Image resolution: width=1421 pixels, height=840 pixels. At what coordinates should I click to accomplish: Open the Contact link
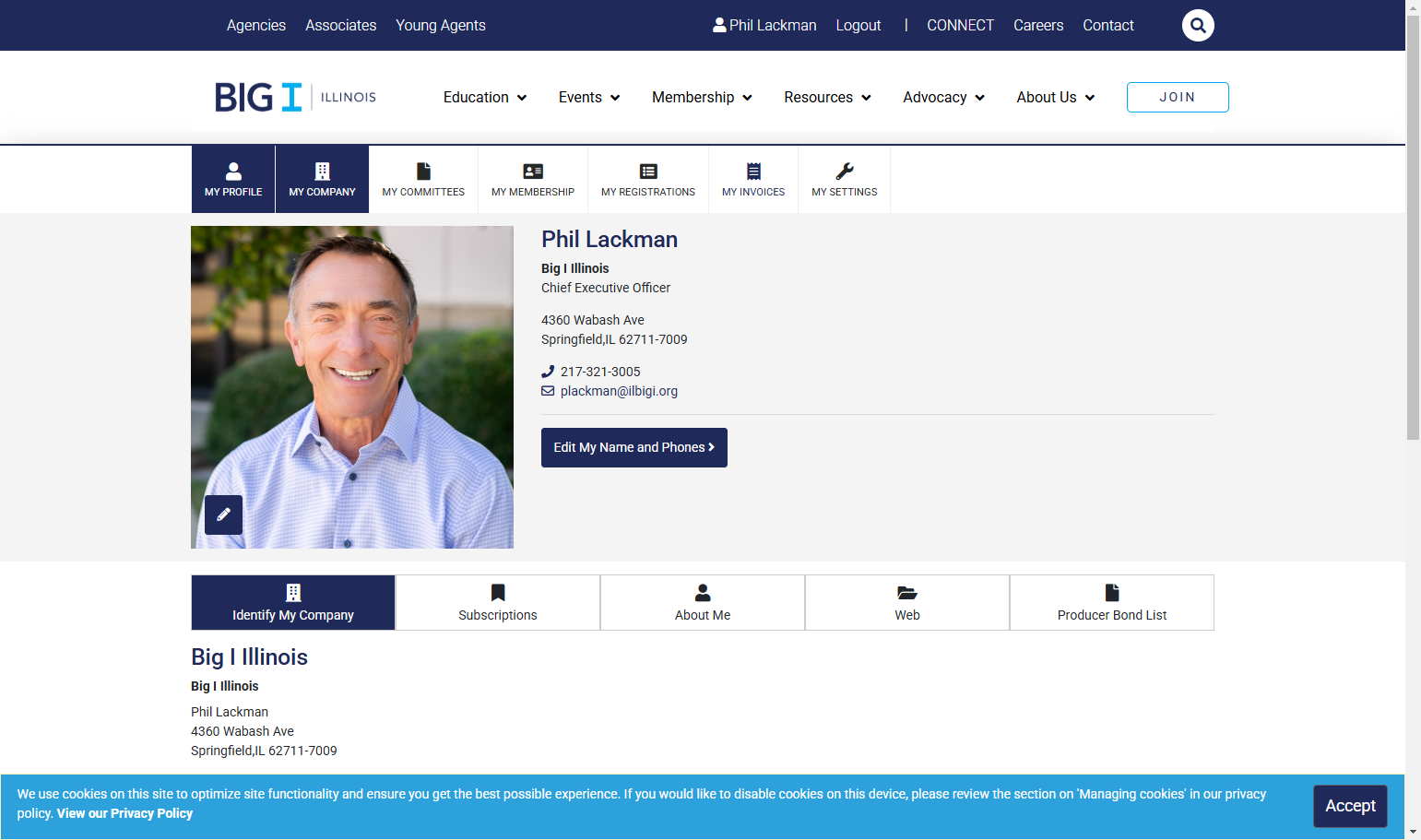point(1108,25)
